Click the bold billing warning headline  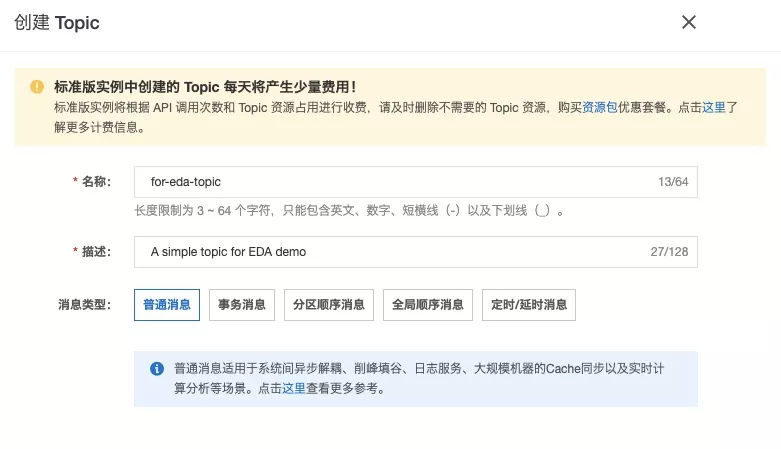coord(205,87)
